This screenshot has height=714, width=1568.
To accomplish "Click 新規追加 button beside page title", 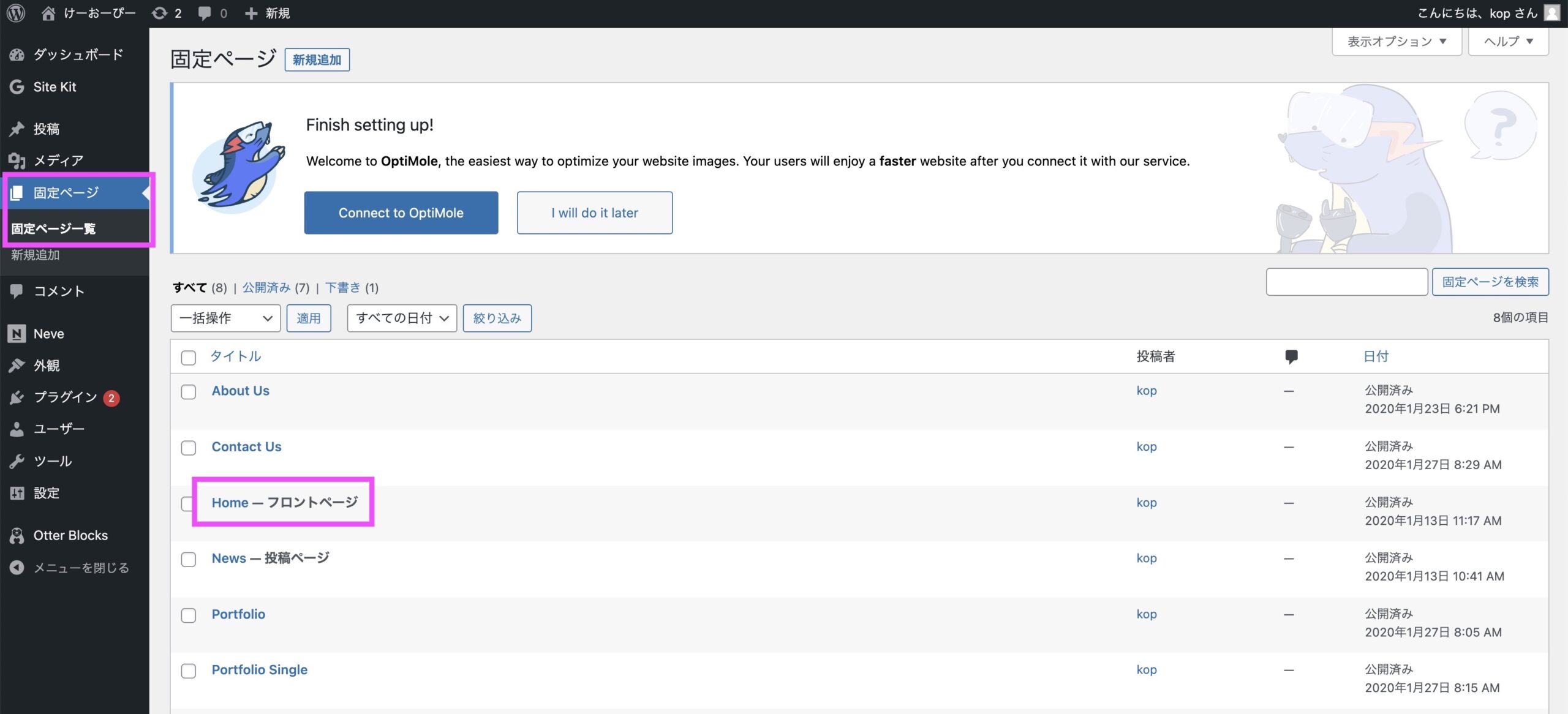I will click(x=317, y=59).
